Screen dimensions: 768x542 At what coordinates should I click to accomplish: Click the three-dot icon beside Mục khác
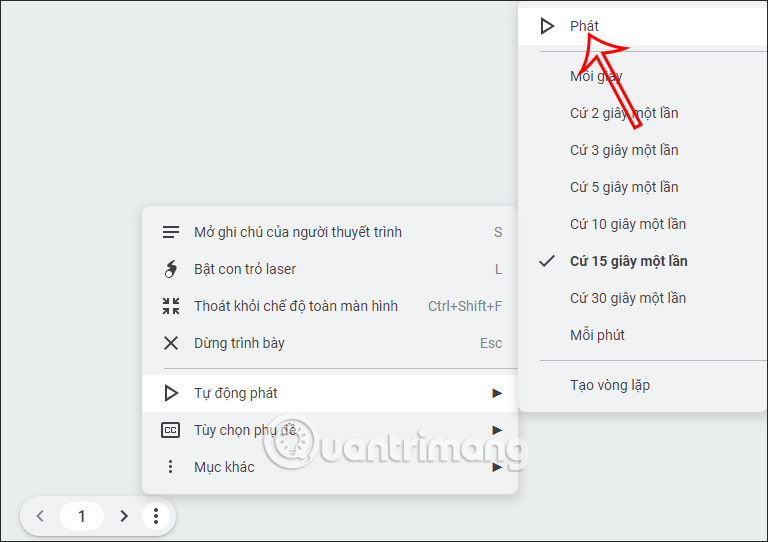(170, 467)
